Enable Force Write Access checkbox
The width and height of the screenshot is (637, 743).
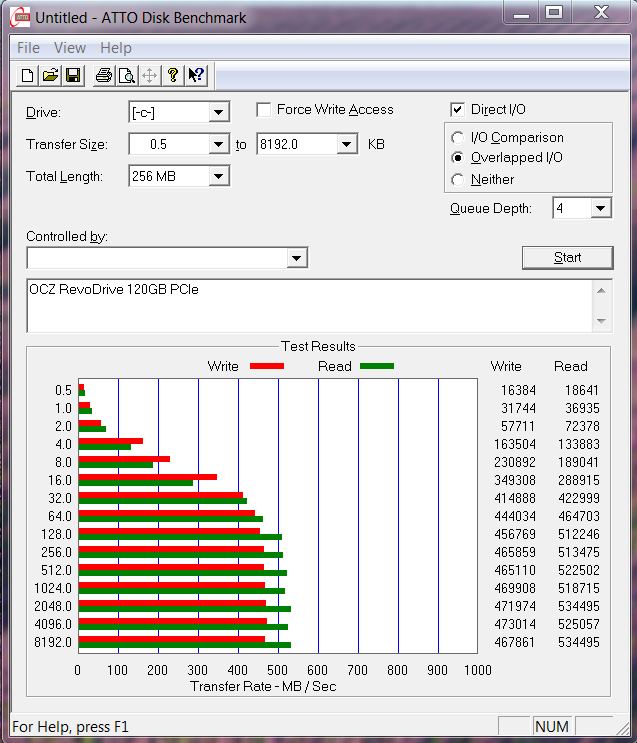264,110
